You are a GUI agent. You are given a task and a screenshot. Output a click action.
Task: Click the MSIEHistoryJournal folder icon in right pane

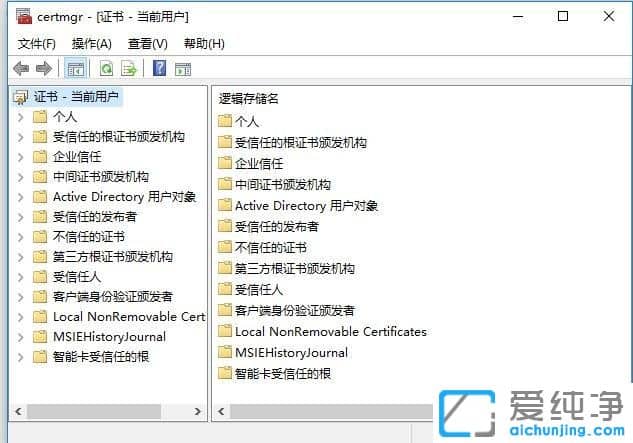[225, 352]
